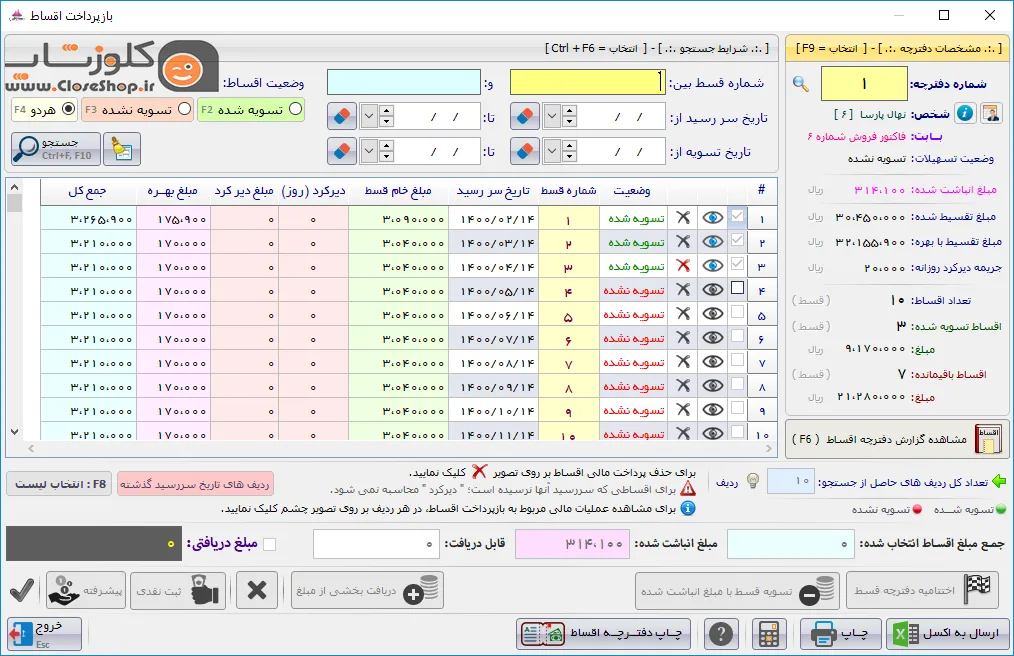Delete payment of installment row 3 (red X)

(683, 266)
